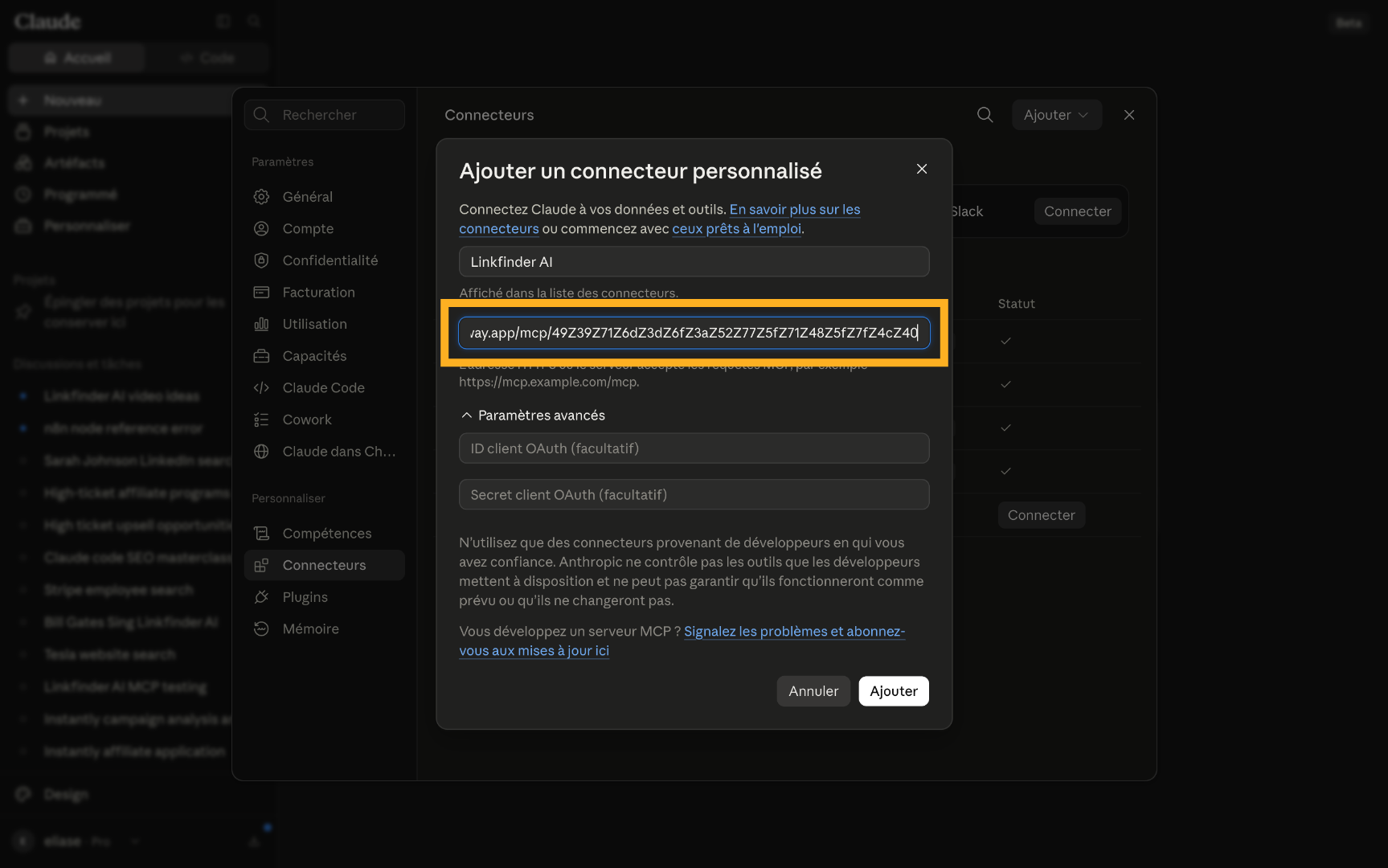The image size is (1388, 868).
Task: Click the Cowork checklist icon
Action: click(x=261, y=420)
